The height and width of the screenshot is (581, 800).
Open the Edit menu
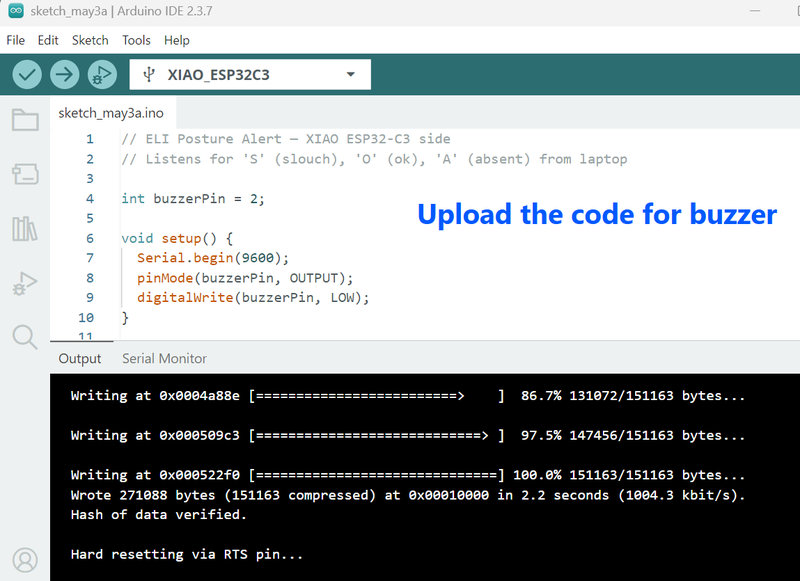[48, 40]
